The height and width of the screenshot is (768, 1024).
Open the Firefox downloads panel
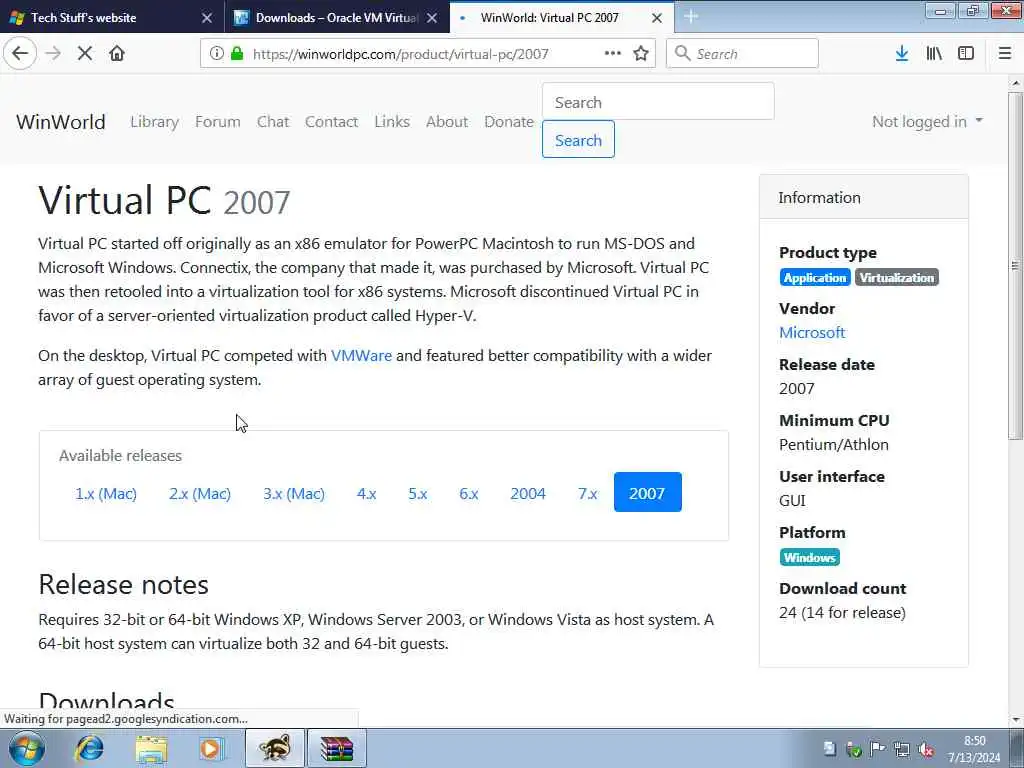pyautogui.click(x=901, y=54)
